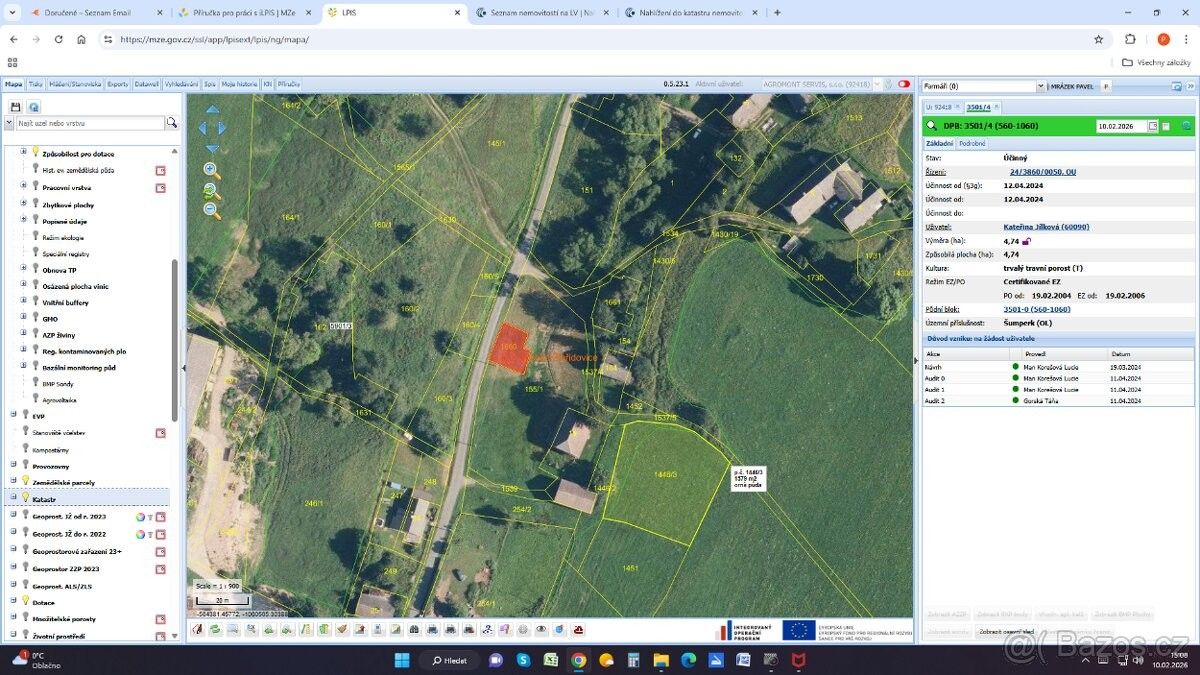Click the magnifier icon beside layer search field

(172, 123)
